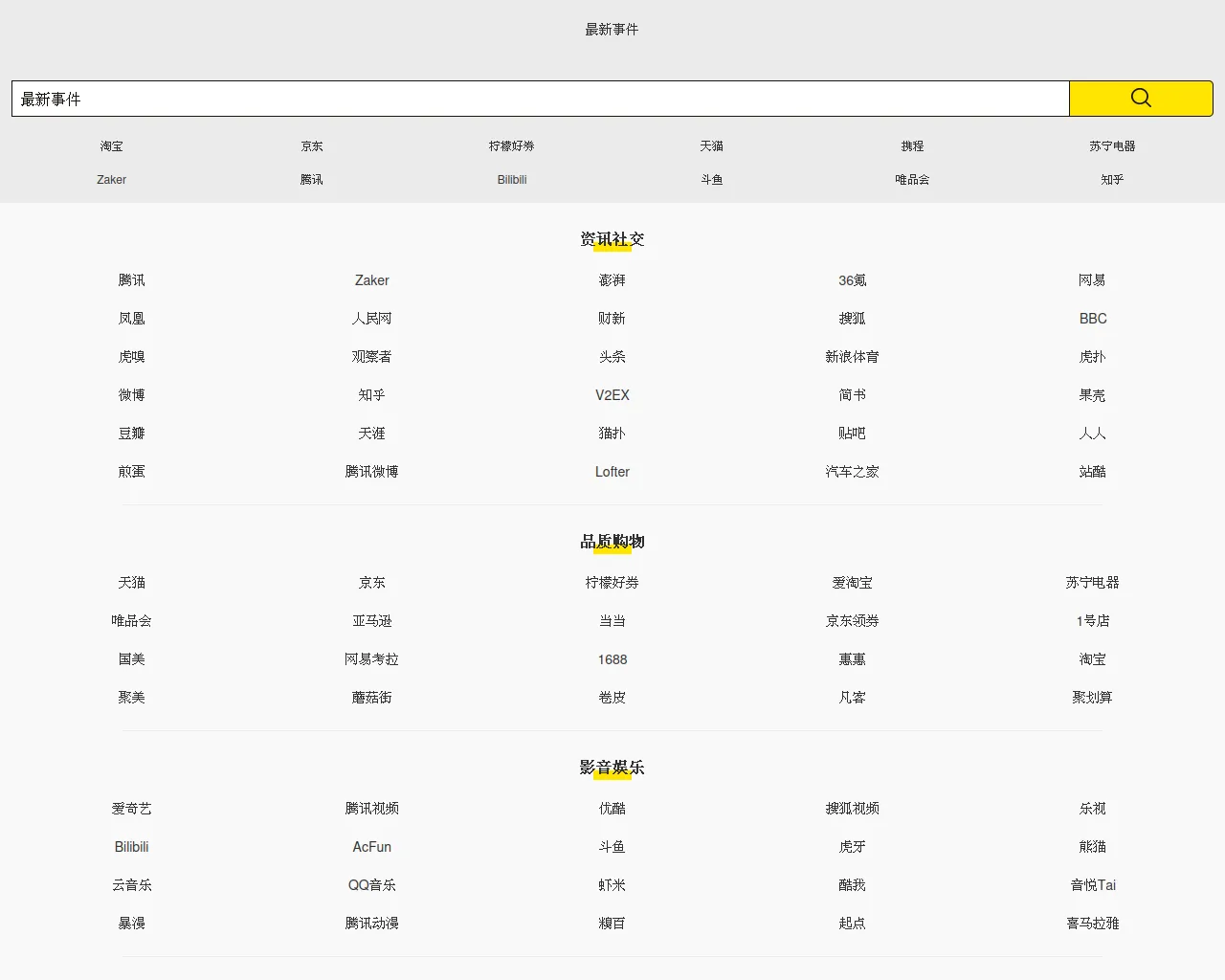Open the 携程 shortcut link

click(x=912, y=146)
